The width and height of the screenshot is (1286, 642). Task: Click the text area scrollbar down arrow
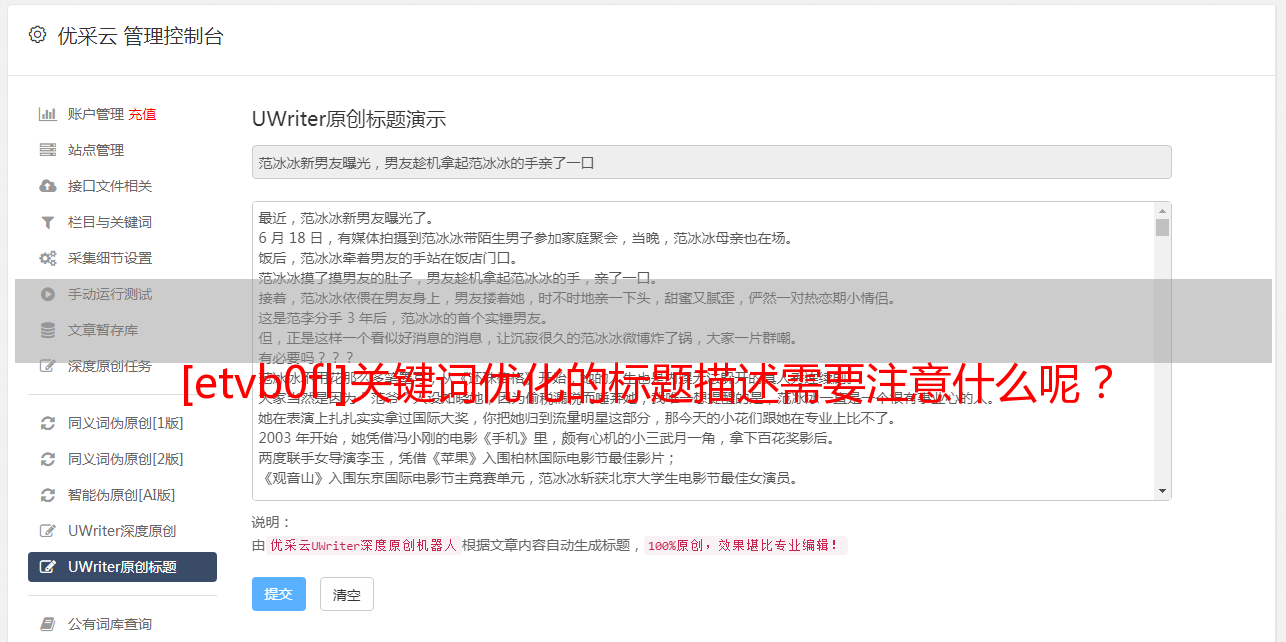click(x=1162, y=490)
